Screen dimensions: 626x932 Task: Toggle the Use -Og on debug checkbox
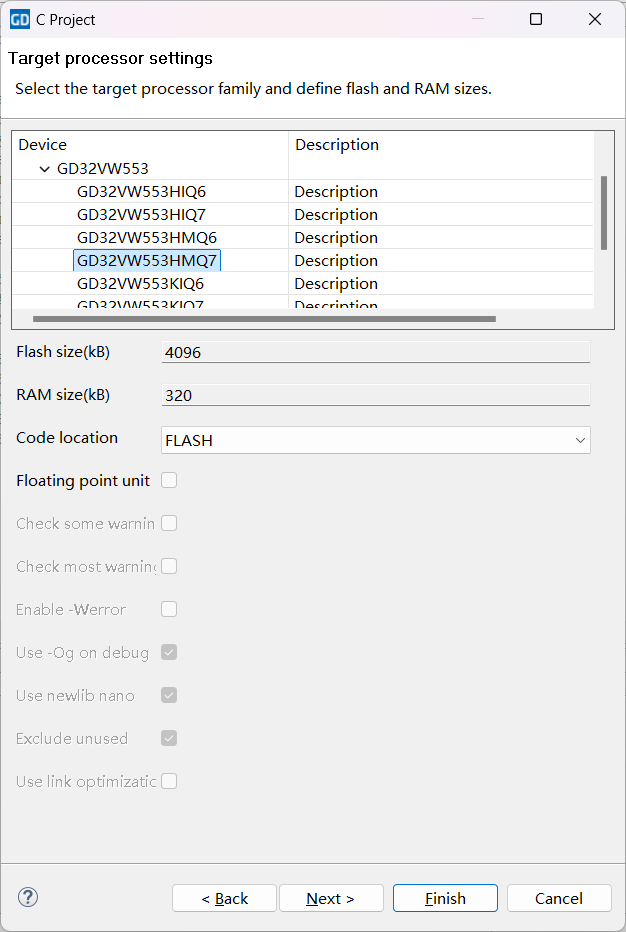click(x=169, y=652)
